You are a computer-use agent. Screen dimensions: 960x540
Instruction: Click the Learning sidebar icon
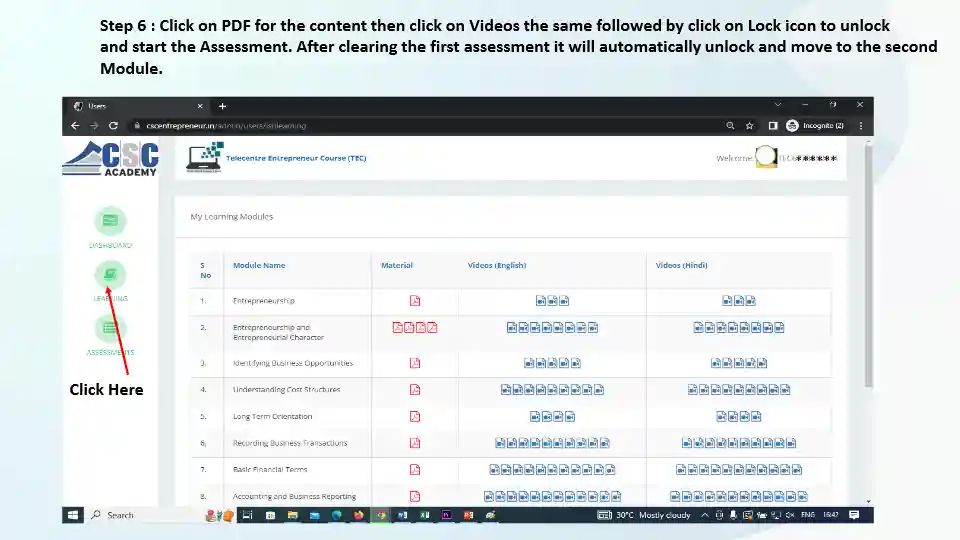click(x=110, y=274)
